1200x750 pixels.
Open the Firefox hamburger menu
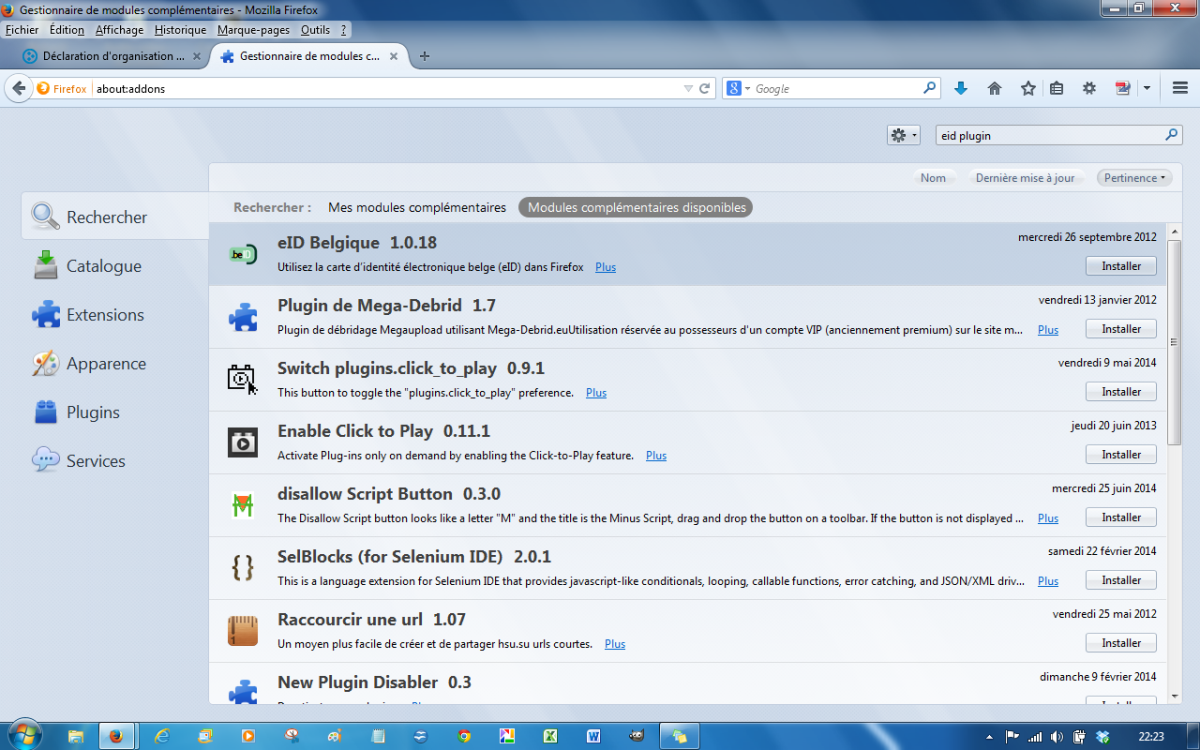pyautogui.click(x=1180, y=88)
